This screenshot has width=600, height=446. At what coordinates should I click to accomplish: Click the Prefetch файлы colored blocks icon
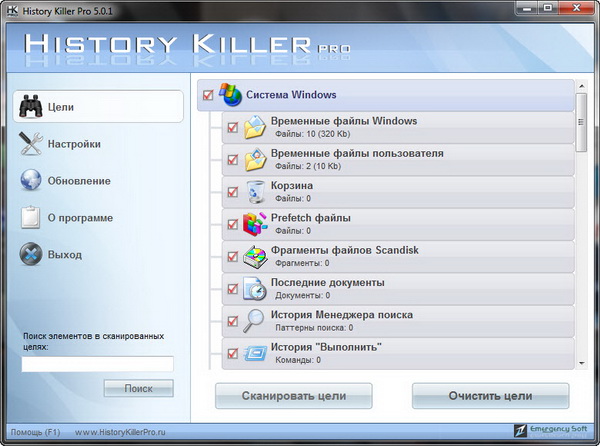pos(255,224)
